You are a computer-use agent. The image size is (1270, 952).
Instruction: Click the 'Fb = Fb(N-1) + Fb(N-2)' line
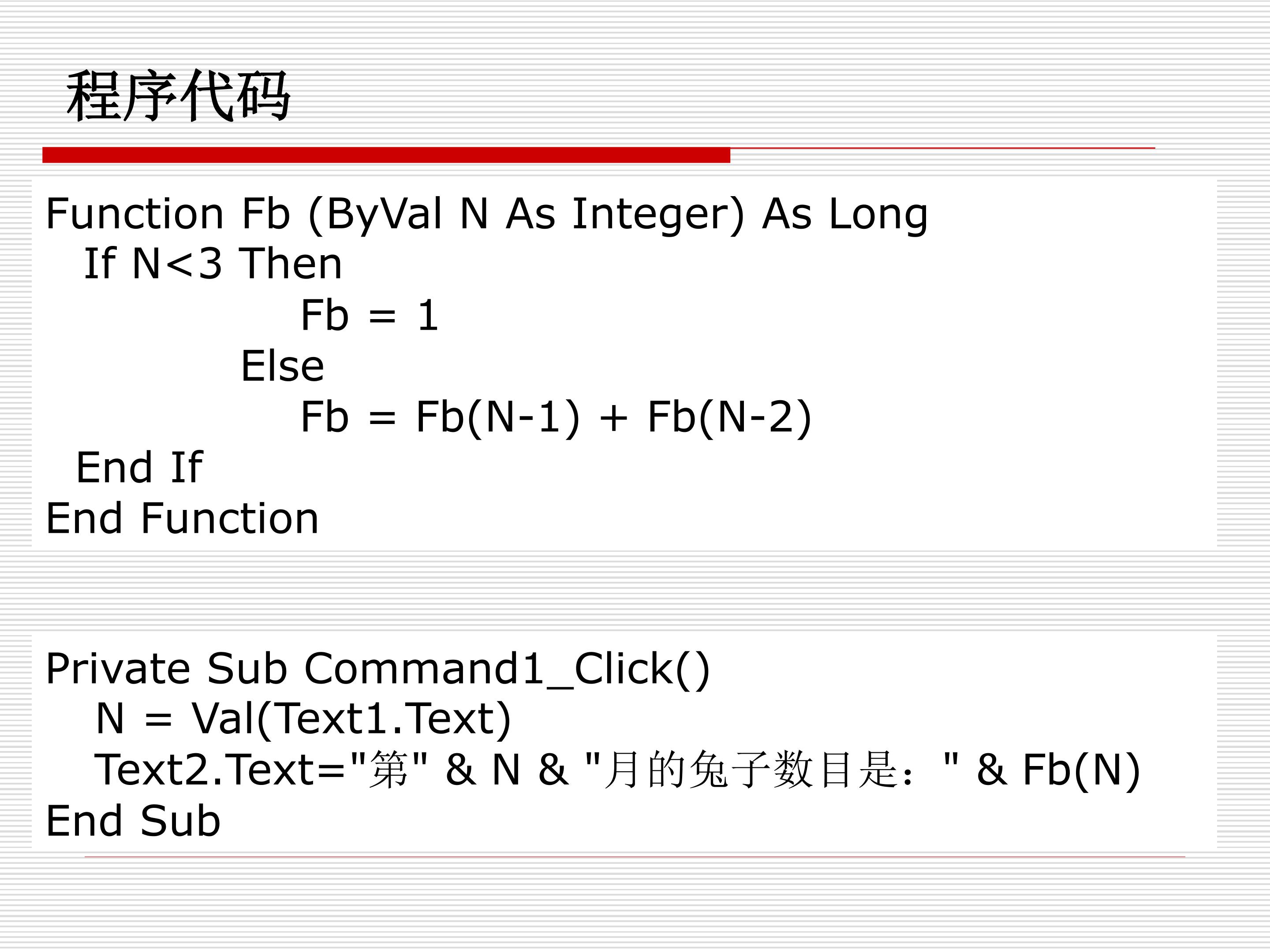click(x=557, y=417)
